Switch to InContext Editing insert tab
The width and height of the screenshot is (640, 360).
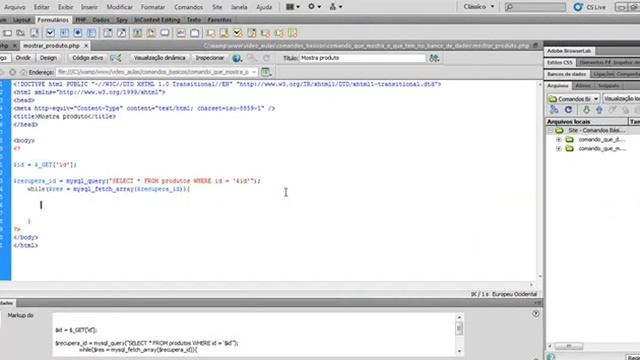[x=157, y=20]
